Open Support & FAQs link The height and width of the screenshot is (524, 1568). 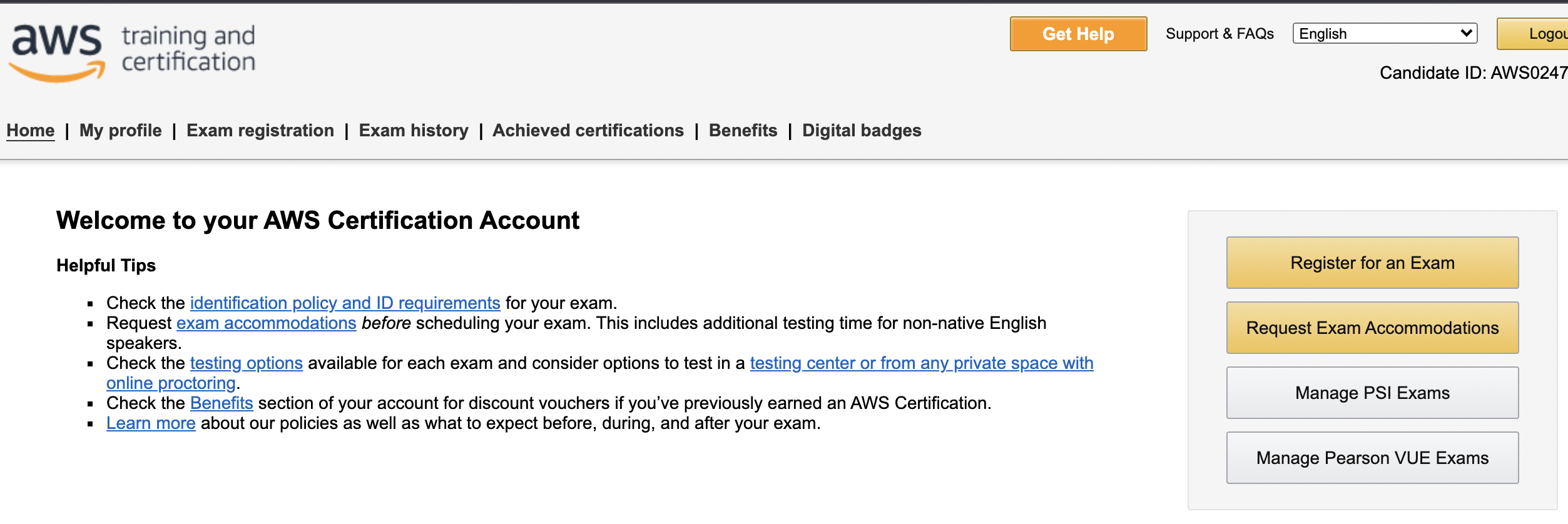(1219, 34)
